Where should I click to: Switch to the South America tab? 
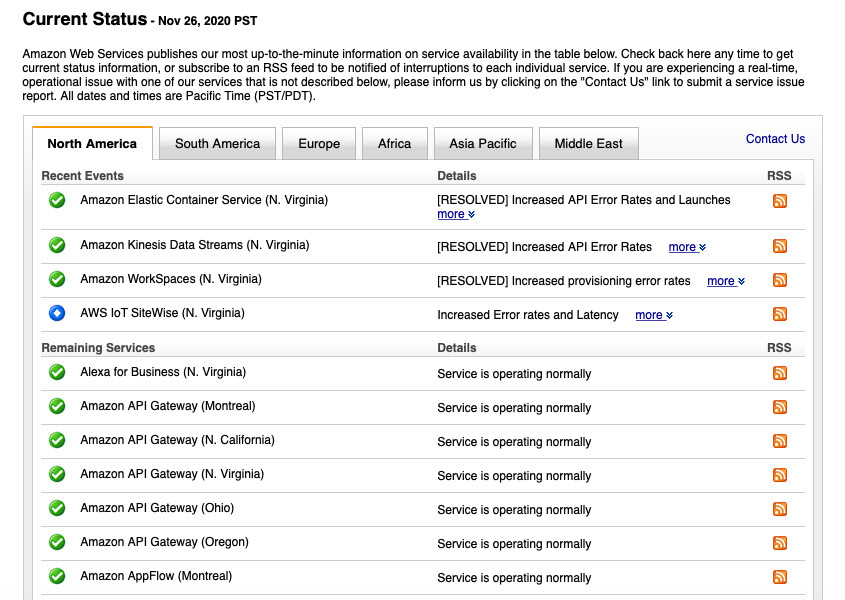click(x=217, y=143)
